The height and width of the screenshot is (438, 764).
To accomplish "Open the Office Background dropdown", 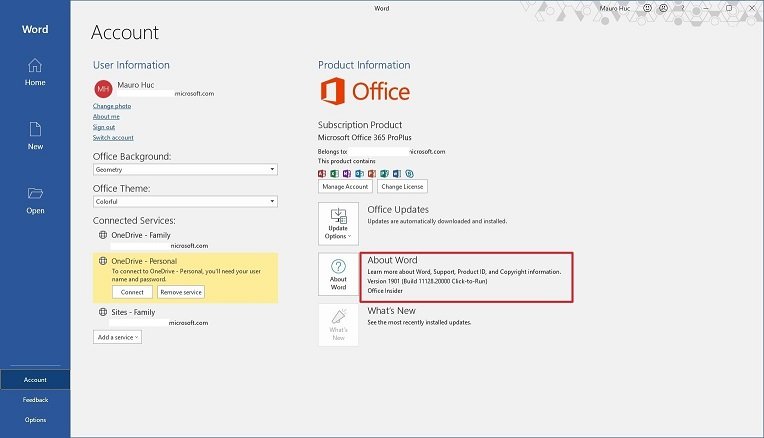I will (185, 170).
